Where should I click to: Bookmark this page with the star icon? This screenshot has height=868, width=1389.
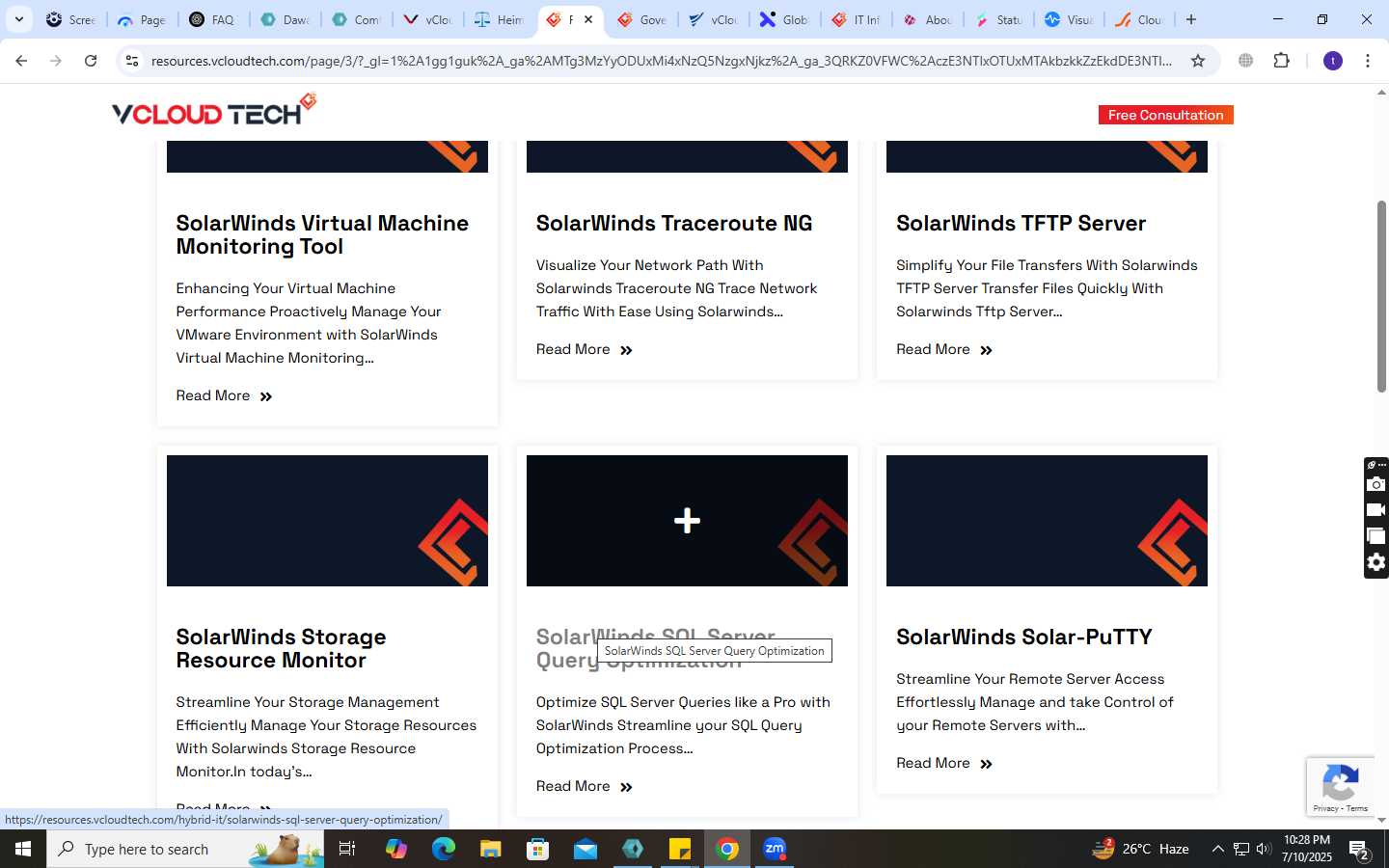[1198, 61]
